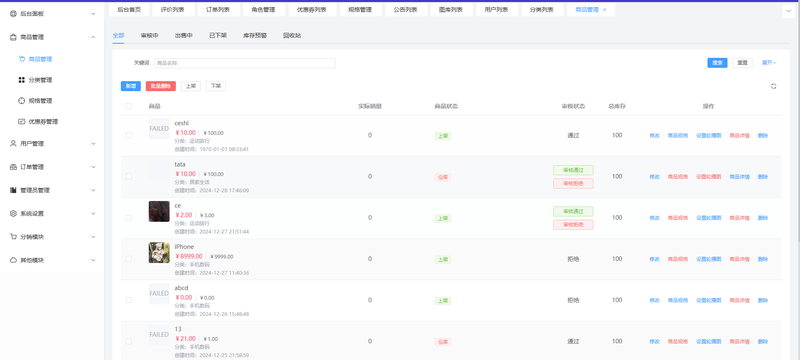Image resolution: width=800 pixels, height=360 pixels.
Task: Click the cart icon of 分销模块
Action: point(13,237)
